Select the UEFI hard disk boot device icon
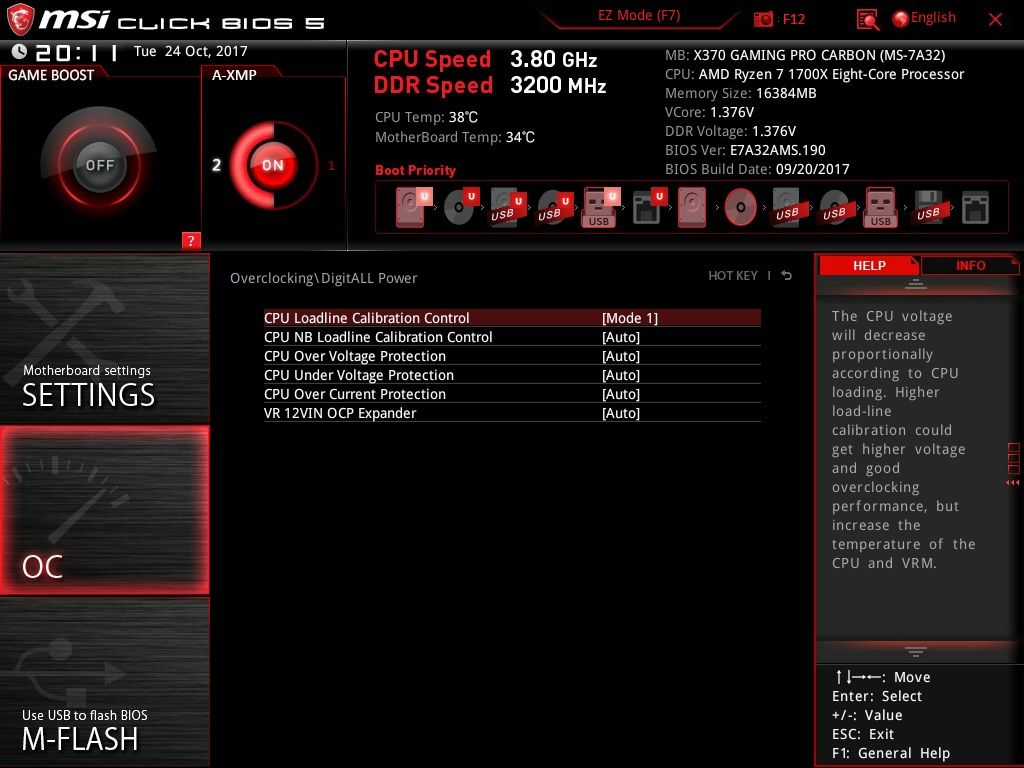The height and width of the screenshot is (768, 1024). coord(414,207)
